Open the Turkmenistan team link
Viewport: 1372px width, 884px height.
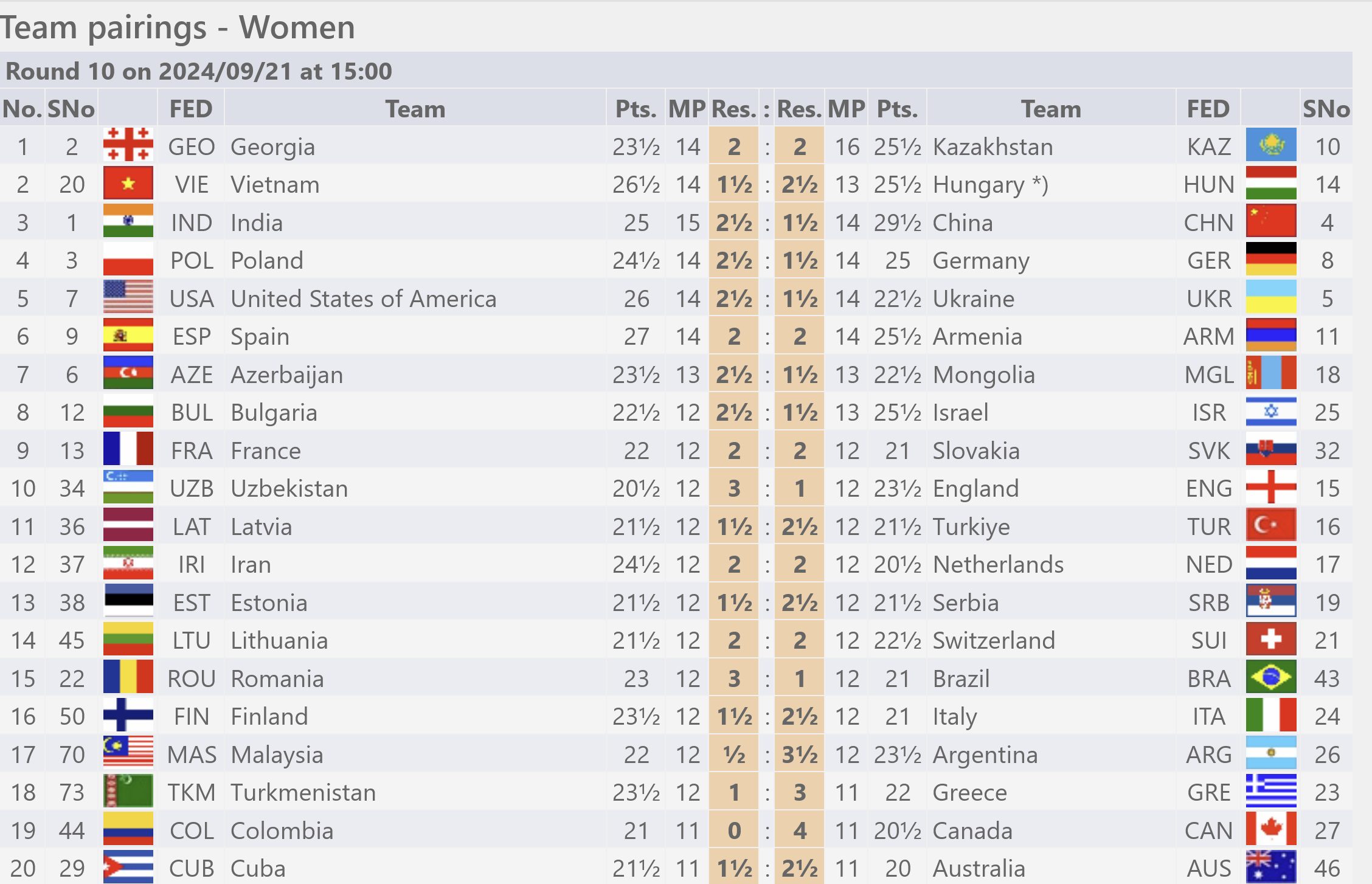point(303,792)
